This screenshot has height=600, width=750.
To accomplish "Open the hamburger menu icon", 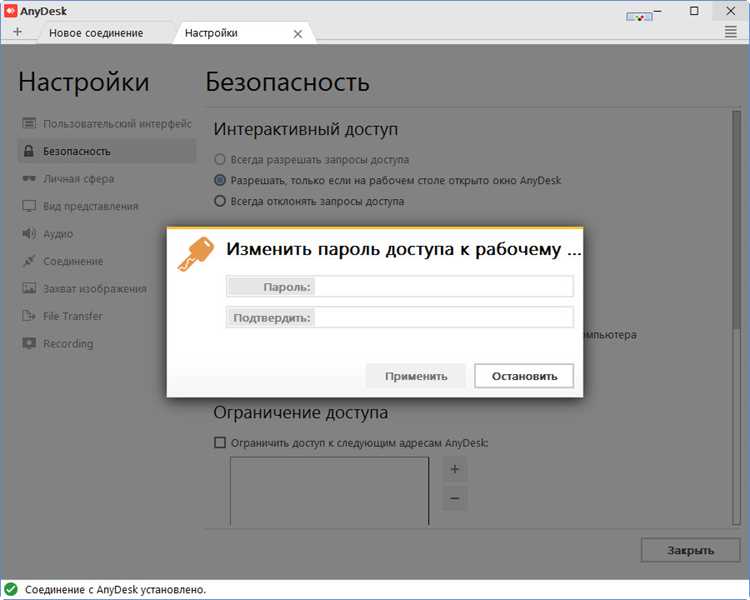I will click(x=730, y=32).
